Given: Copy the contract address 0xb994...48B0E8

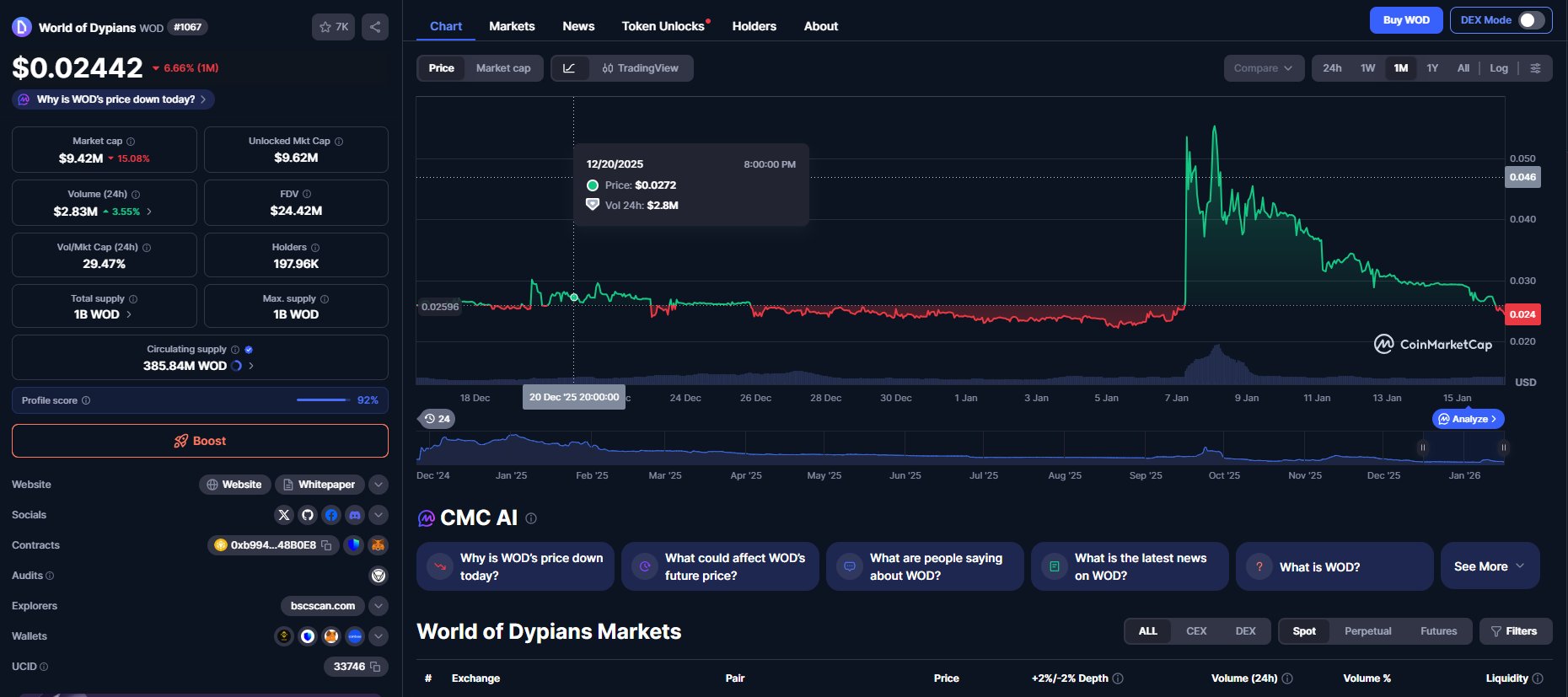Looking at the screenshot, I should 326,545.
